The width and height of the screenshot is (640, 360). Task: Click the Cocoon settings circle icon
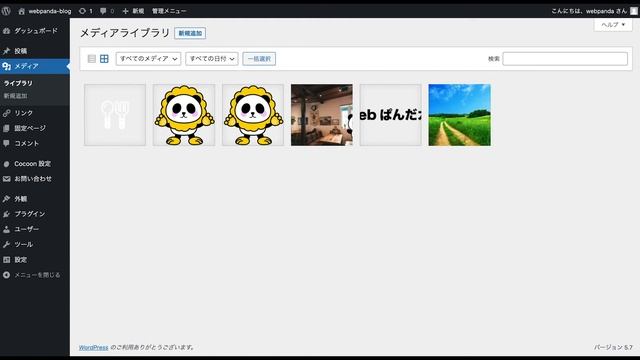pyautogui.click(x=7, y=164)
